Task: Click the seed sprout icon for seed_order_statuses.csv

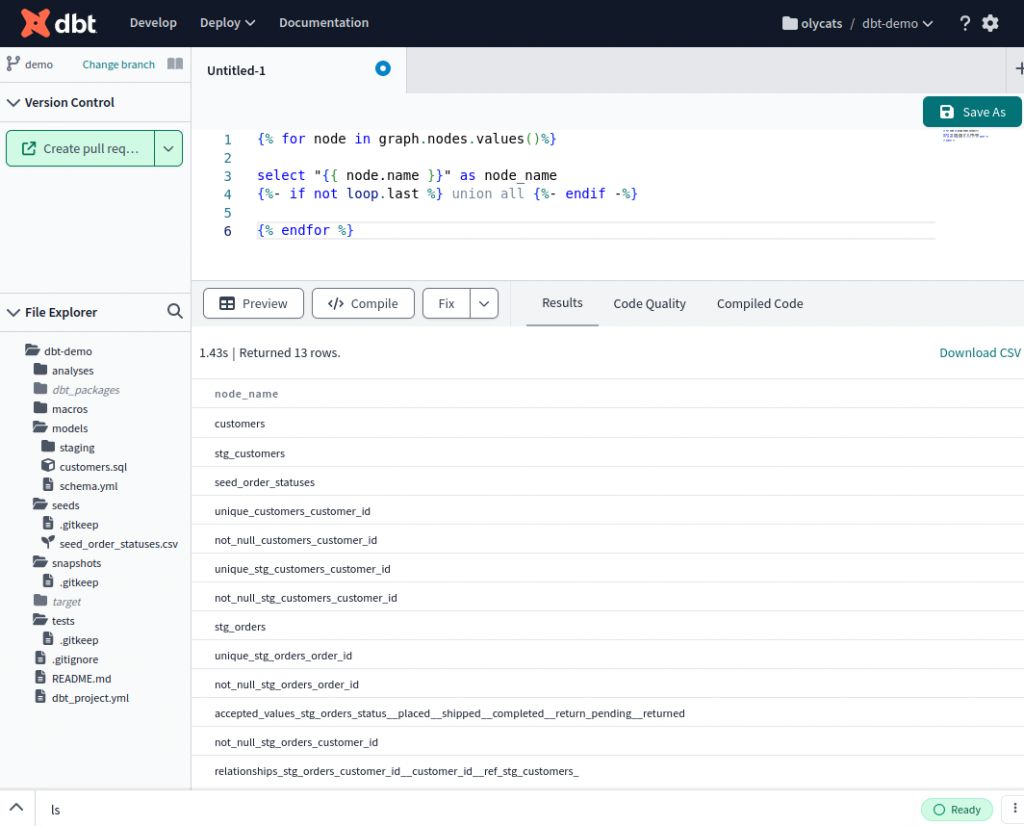Action: pos(48,542)
